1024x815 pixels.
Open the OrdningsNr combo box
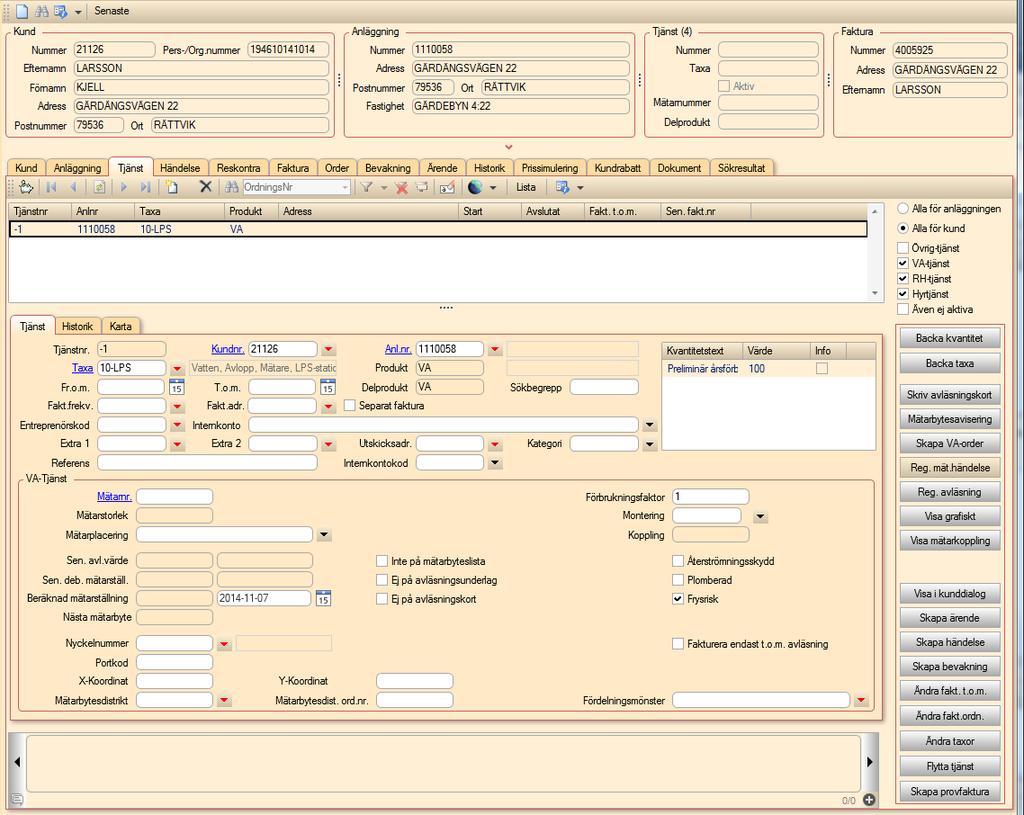(x=345, y=187)
